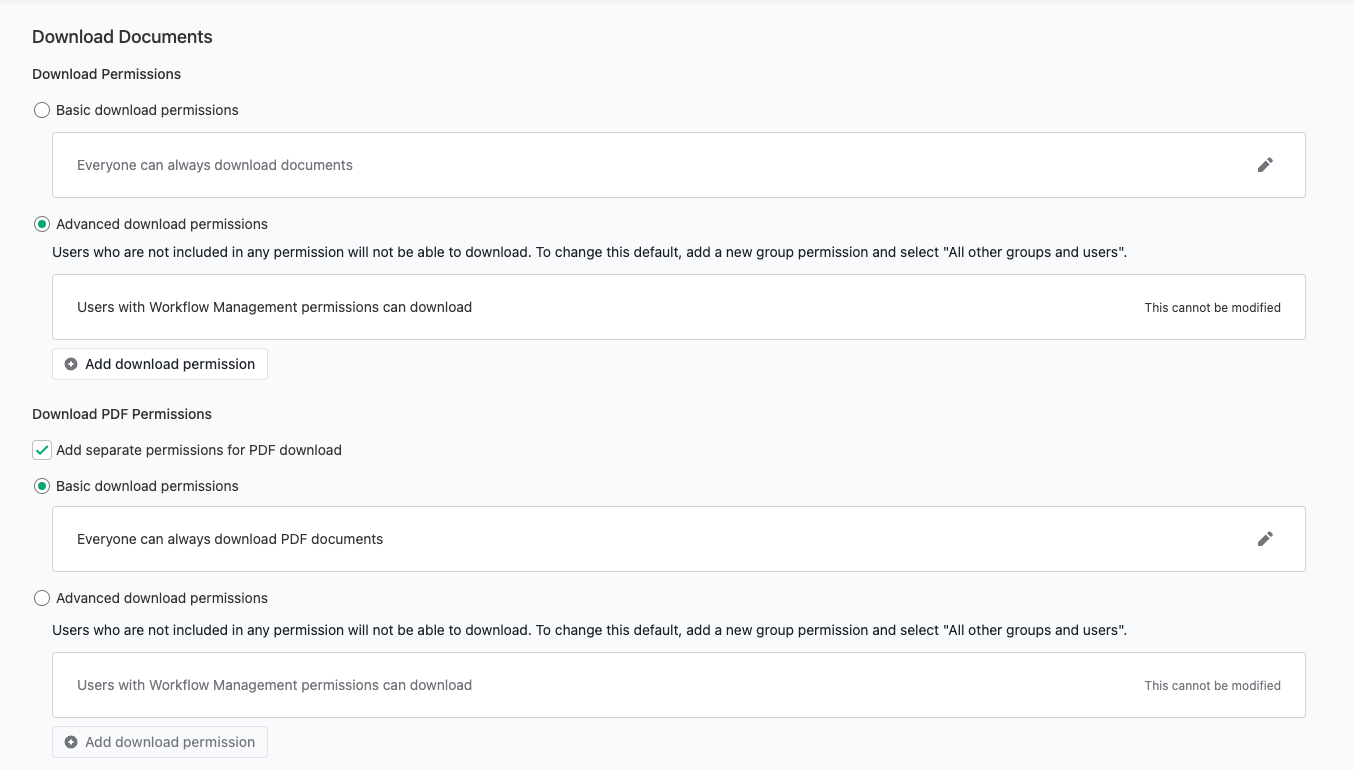Click the Download PDF Permissions subheading

coord(122,414)
